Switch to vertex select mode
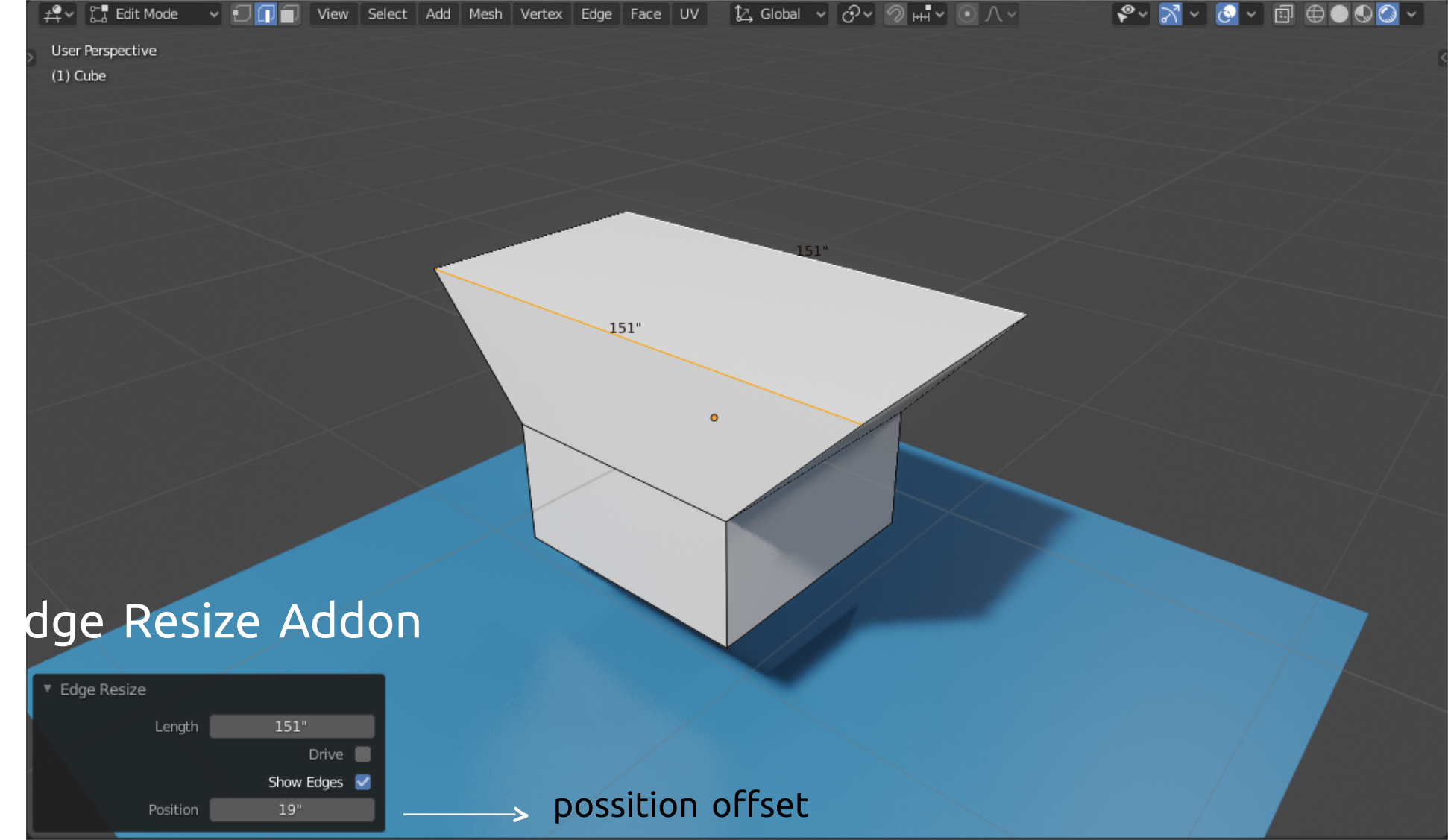1448x840 pixels. point(242,14)
